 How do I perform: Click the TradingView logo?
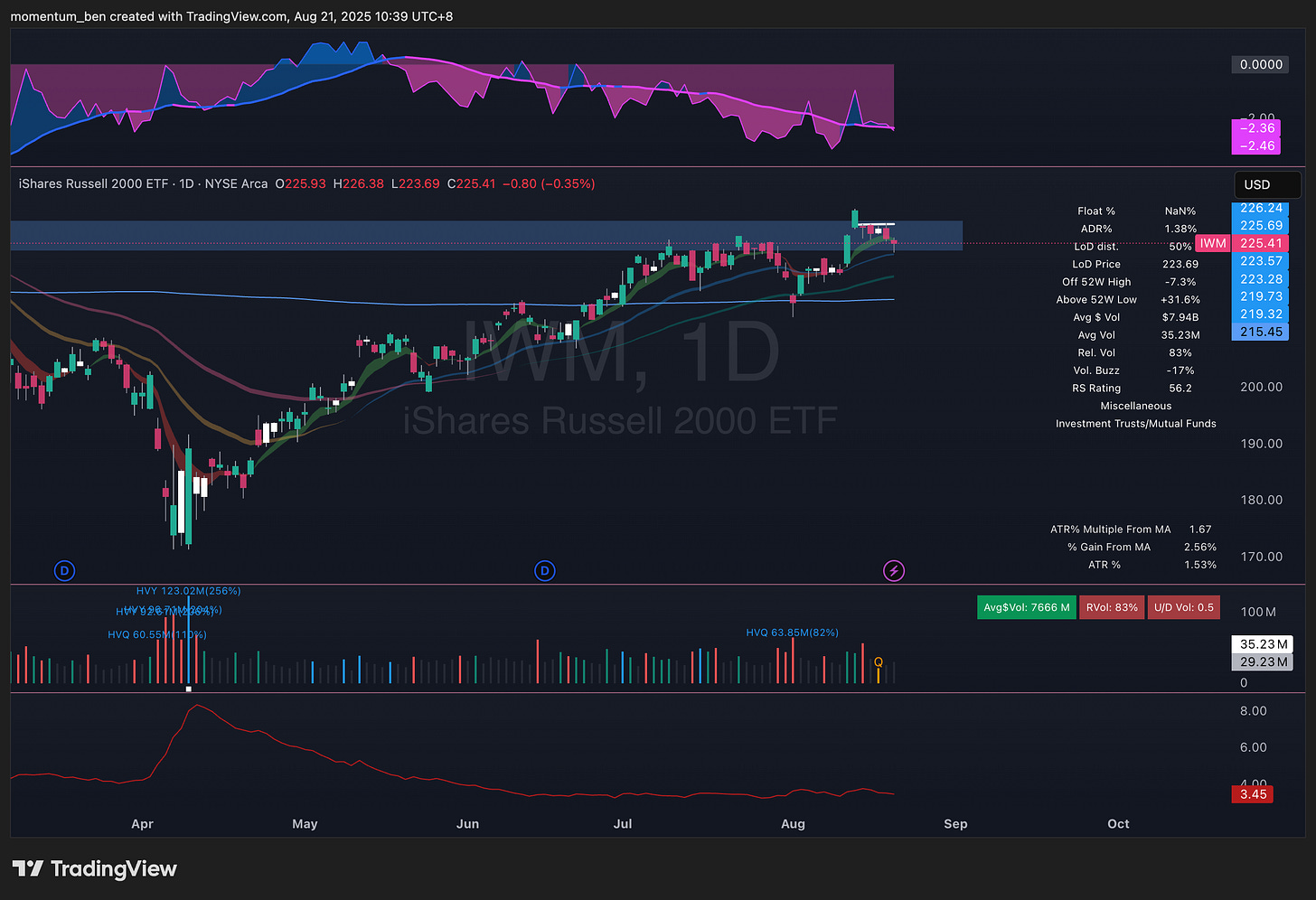point(94,869)
